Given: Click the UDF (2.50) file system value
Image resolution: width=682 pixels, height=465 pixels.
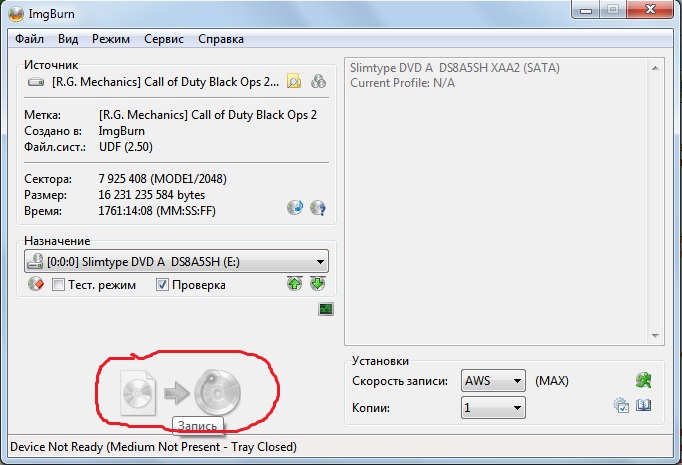Looking at the screenshot, I should [x=126, y=147].
